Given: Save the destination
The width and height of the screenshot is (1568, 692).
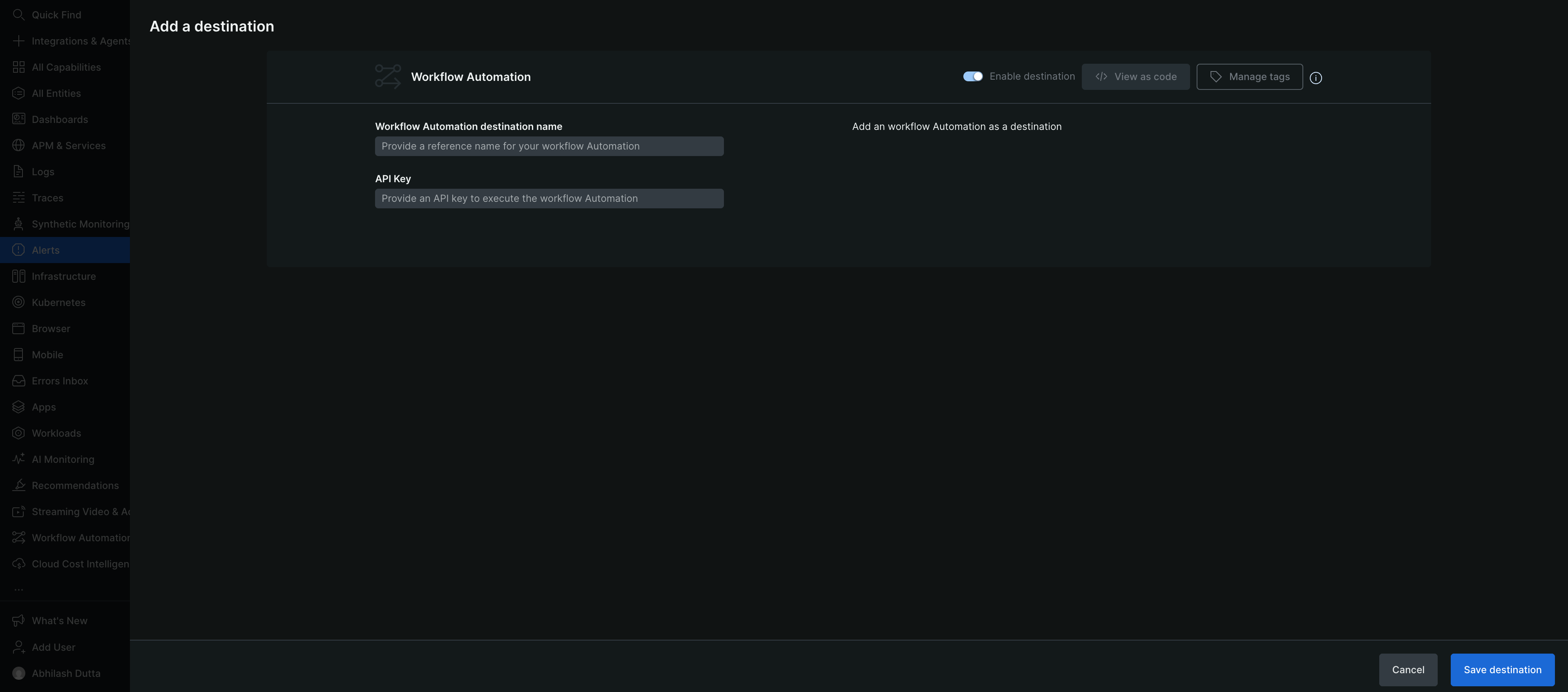Looking at the screenshot, I should point(1502,670).
